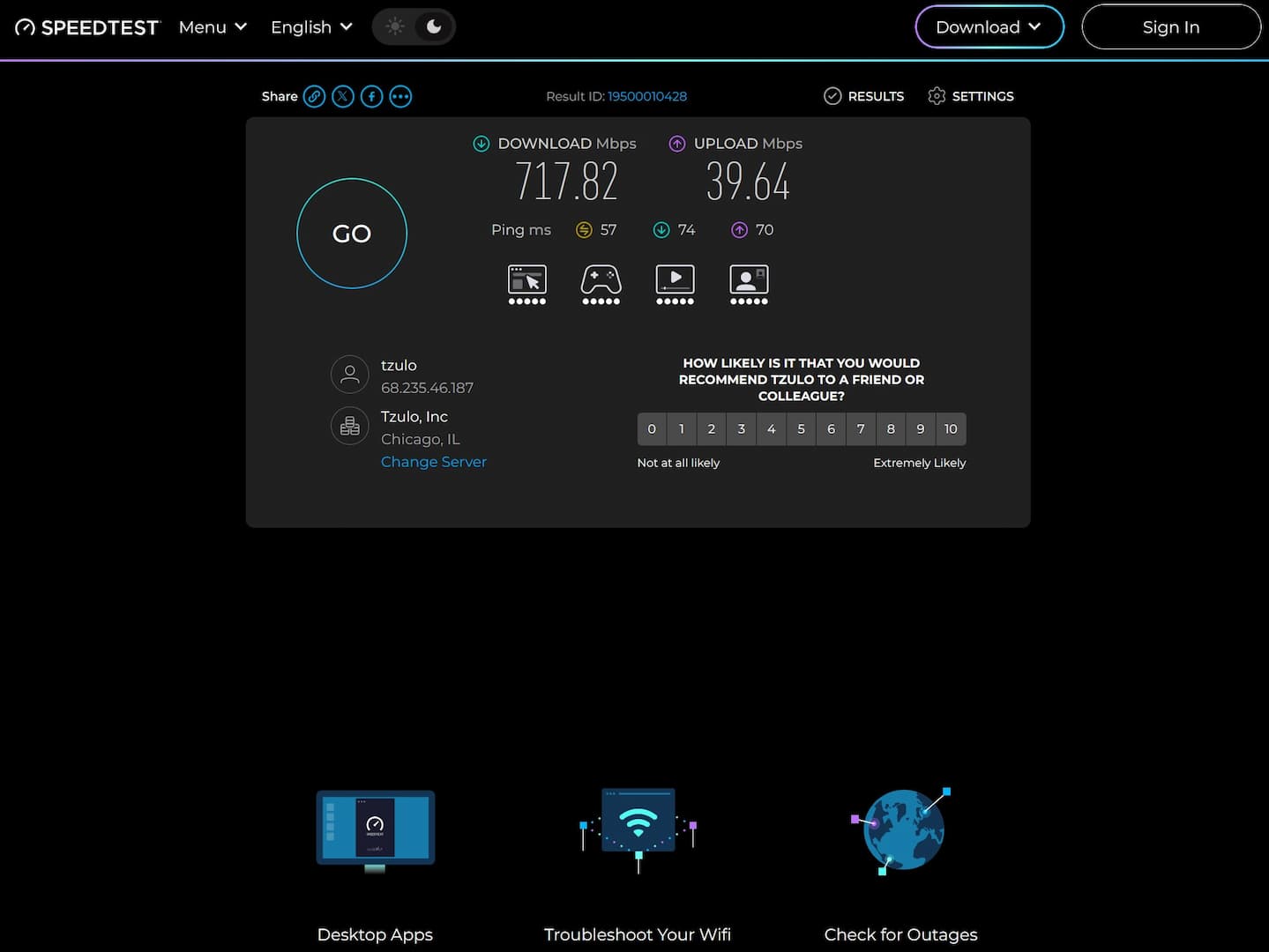Image resolution: width=1269 pixels, height=952 pixels.
Task: Click the 39.64 upload speed value
Action: click(748, 182)
